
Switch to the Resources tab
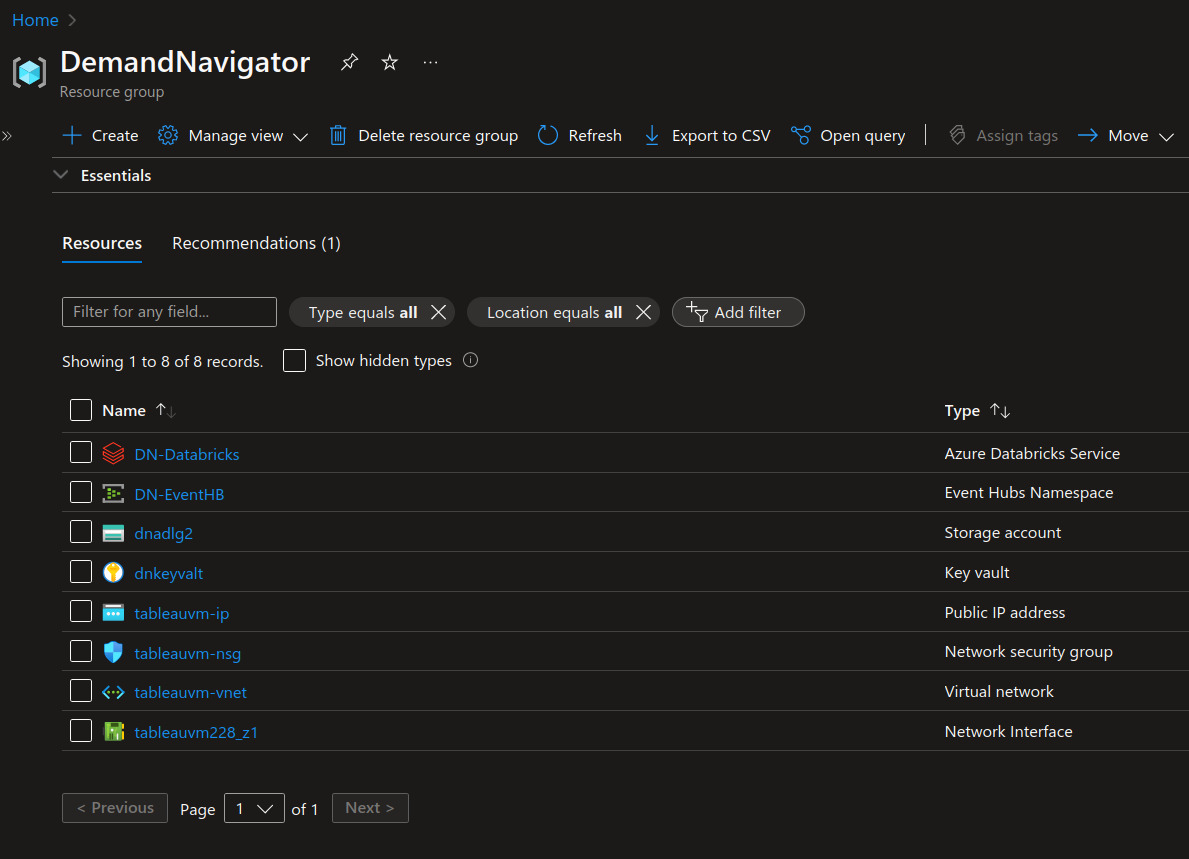(x=102, y=243)
